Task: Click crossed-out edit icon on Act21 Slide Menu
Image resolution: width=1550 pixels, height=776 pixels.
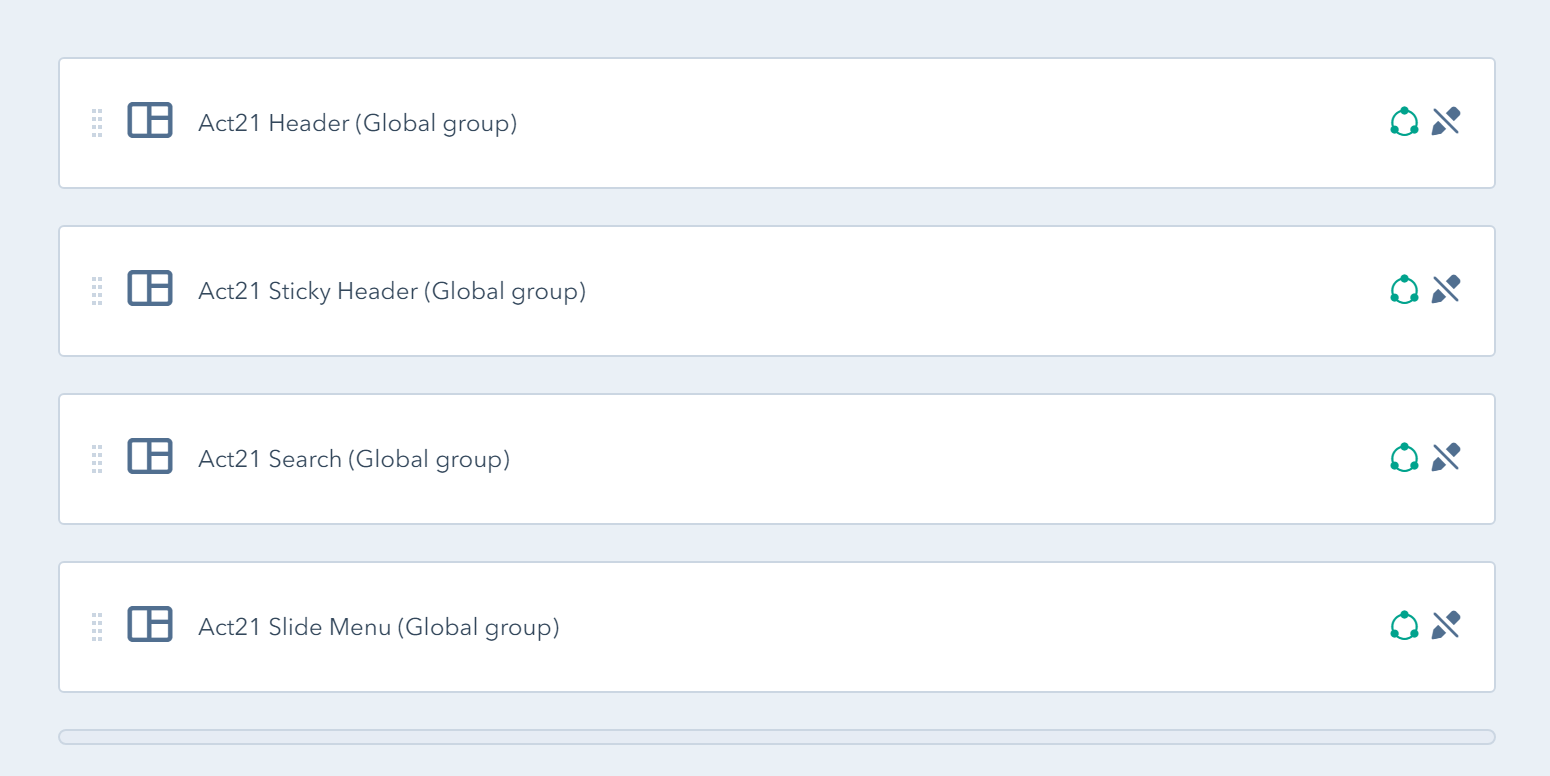Action: click(x=1446, y=626)
